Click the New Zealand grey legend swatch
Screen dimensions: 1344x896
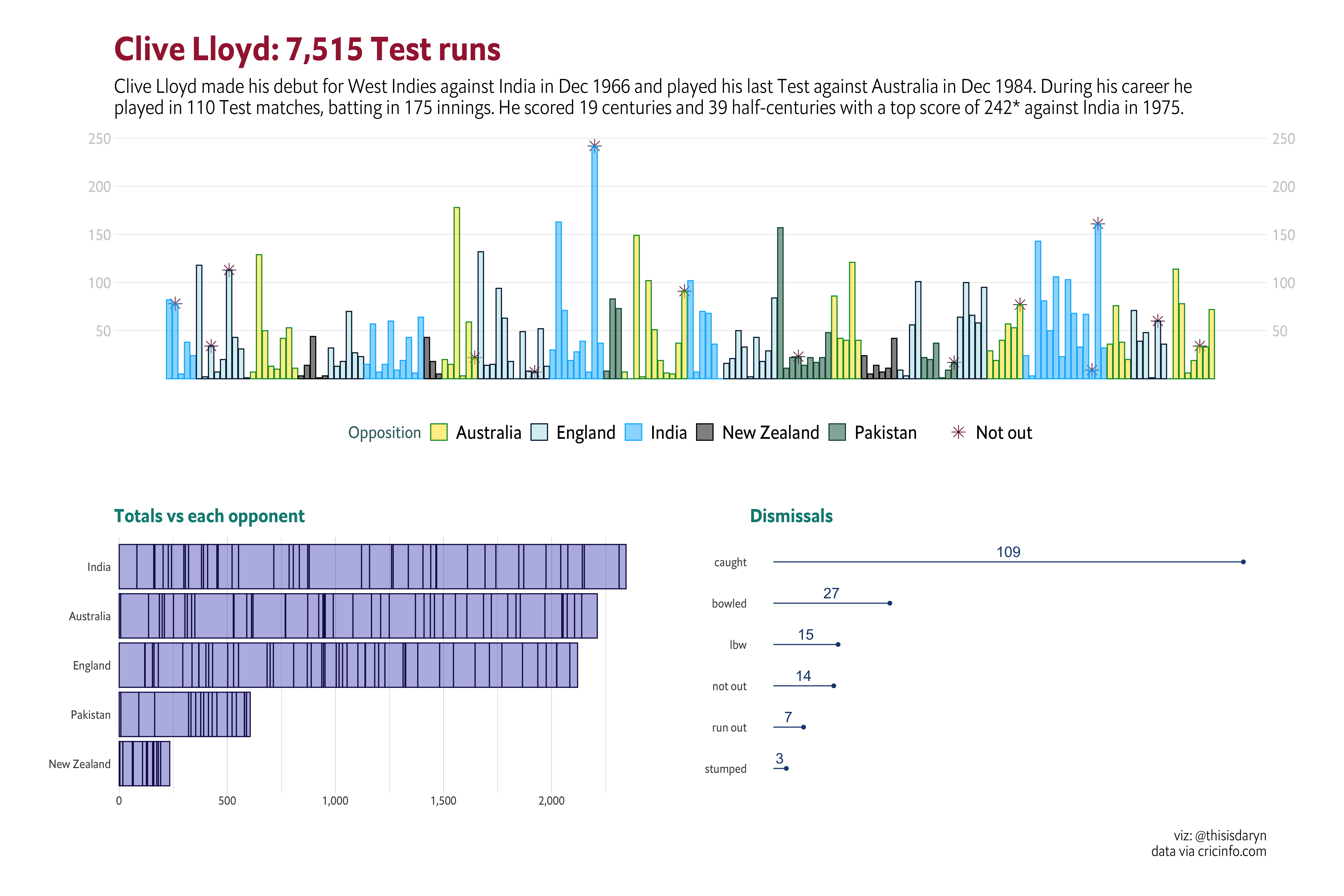click(705, 433)
